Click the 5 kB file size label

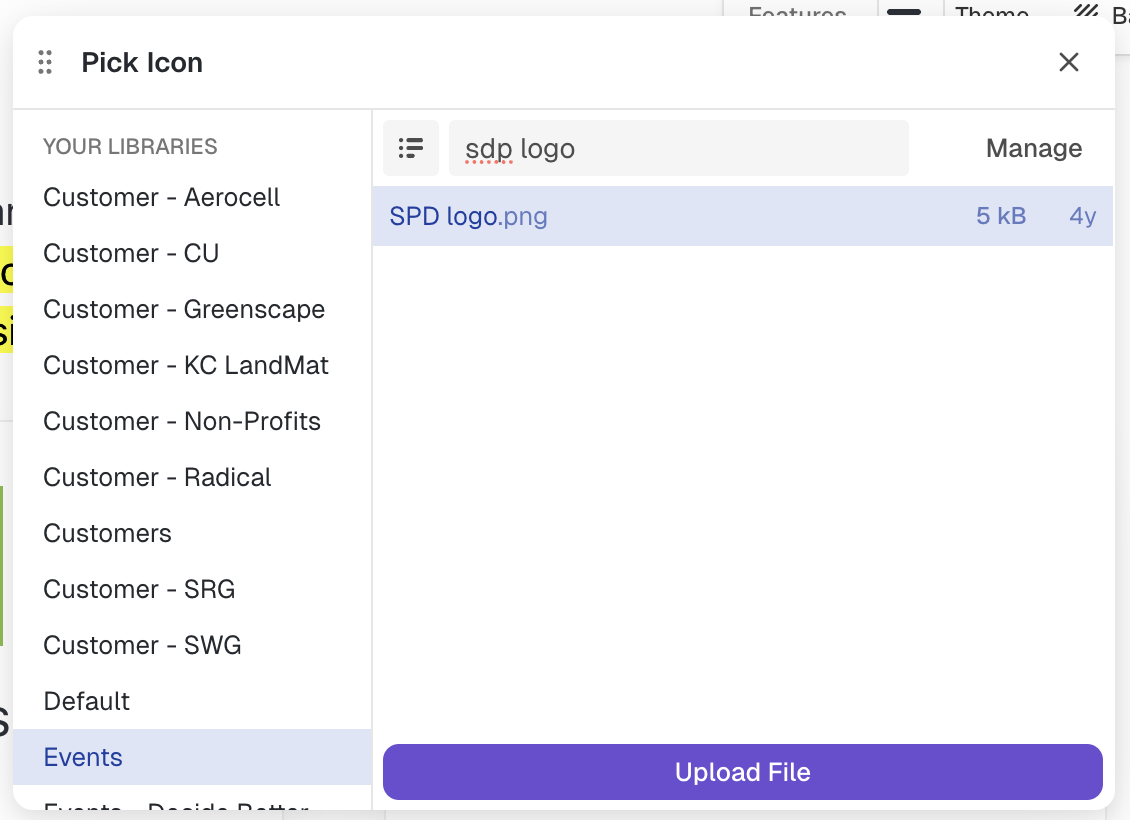coord(1001,216)
